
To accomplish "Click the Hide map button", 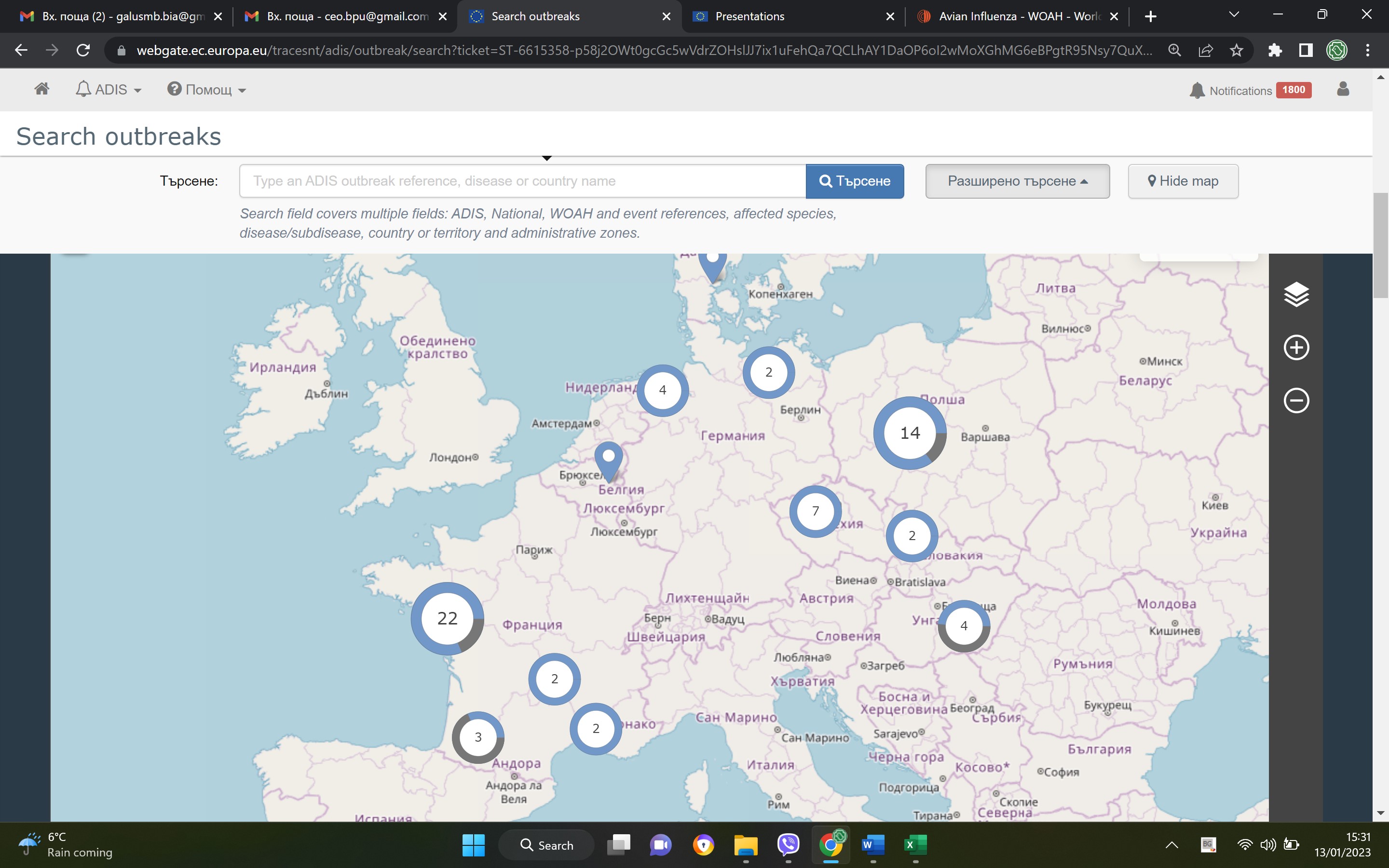I will coord(1183,181).
